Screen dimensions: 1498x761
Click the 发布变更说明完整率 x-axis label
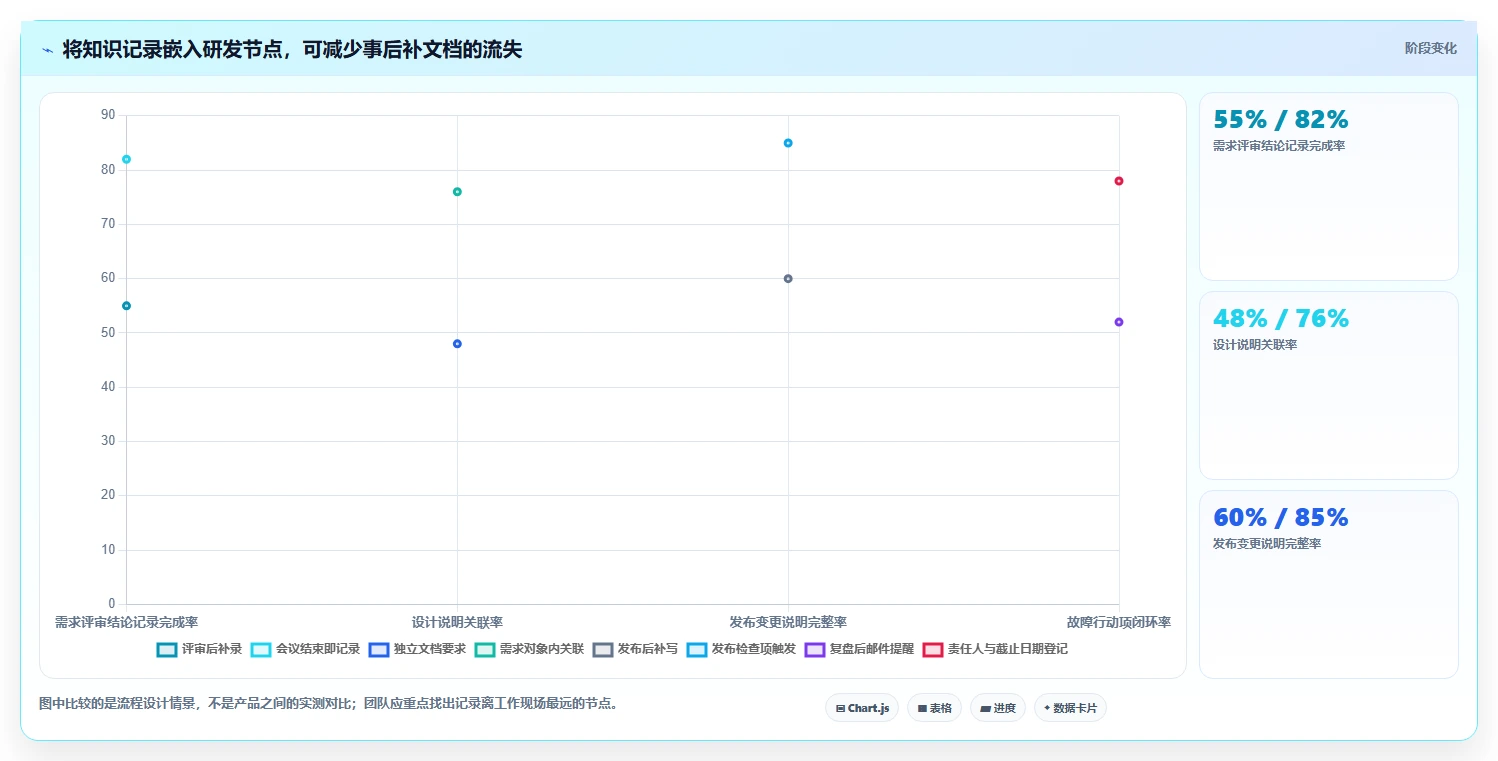[788, 622]
